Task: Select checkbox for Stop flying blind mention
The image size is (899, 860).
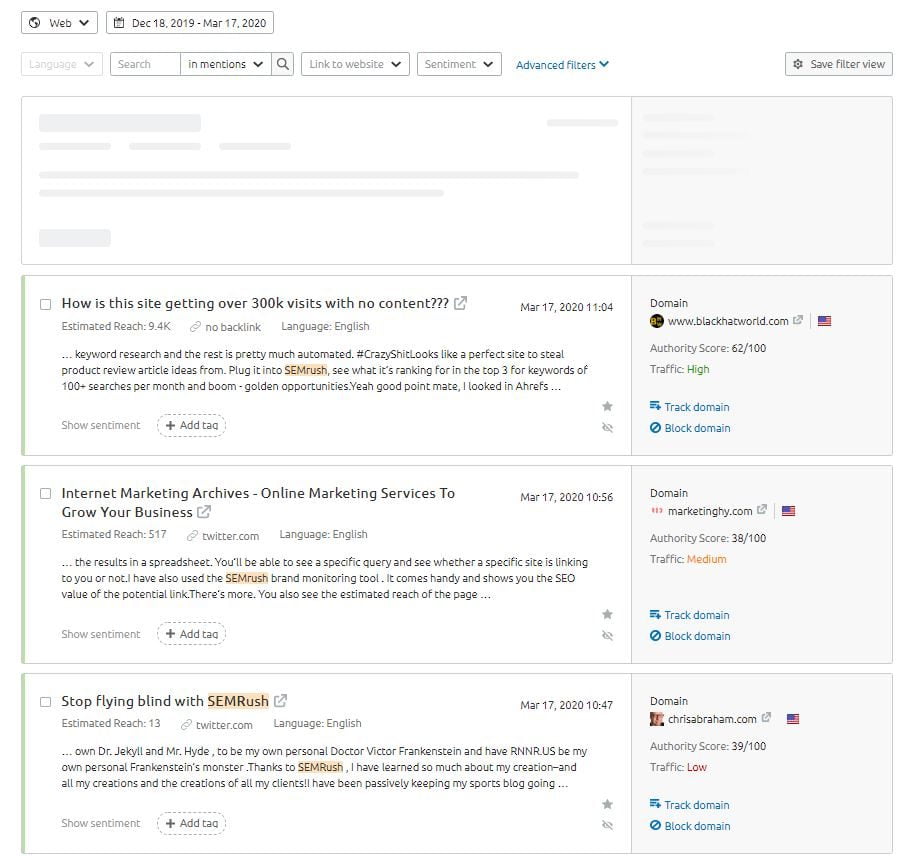Action: pyautogui.click(x=45, y=702)
